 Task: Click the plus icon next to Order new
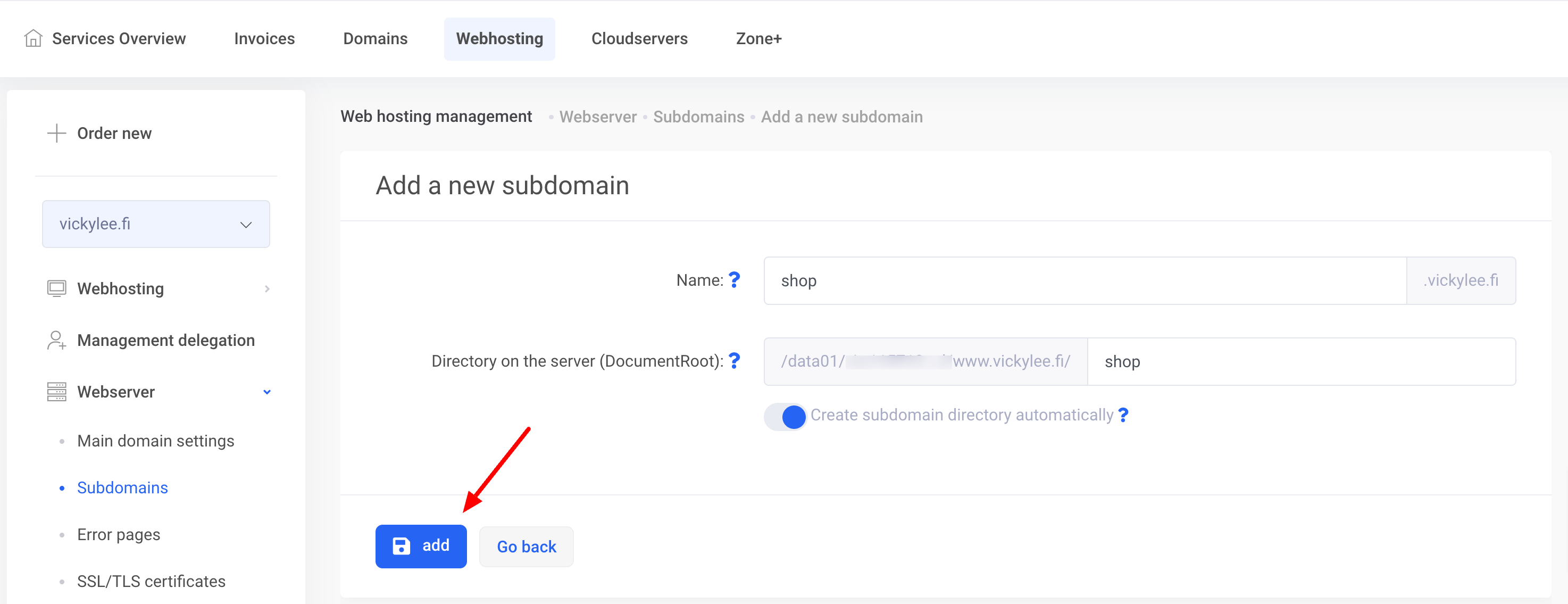click(56, 133)
